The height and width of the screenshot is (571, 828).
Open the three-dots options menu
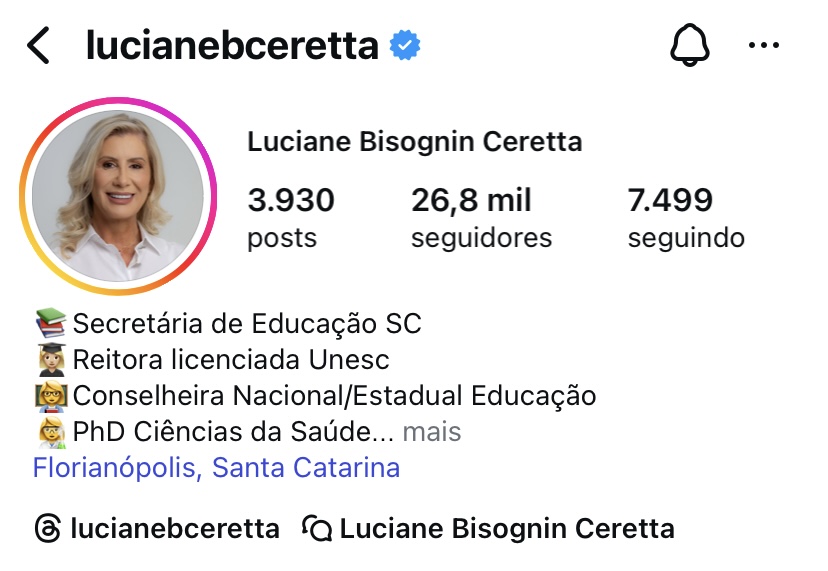764,45
